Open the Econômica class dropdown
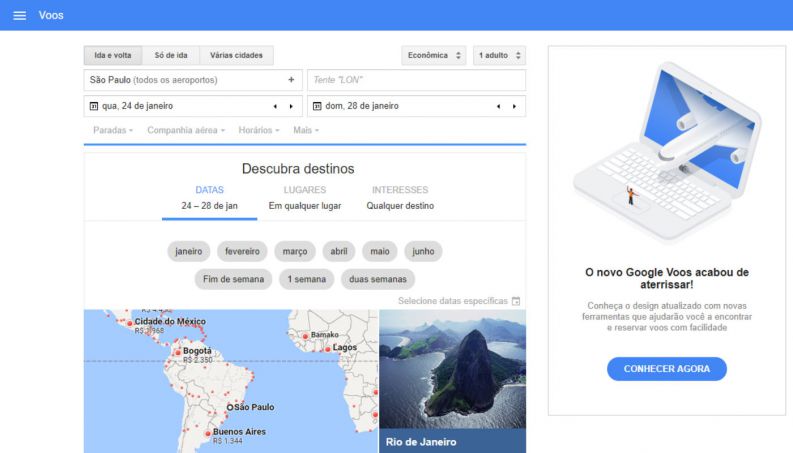 click(434, 56)
